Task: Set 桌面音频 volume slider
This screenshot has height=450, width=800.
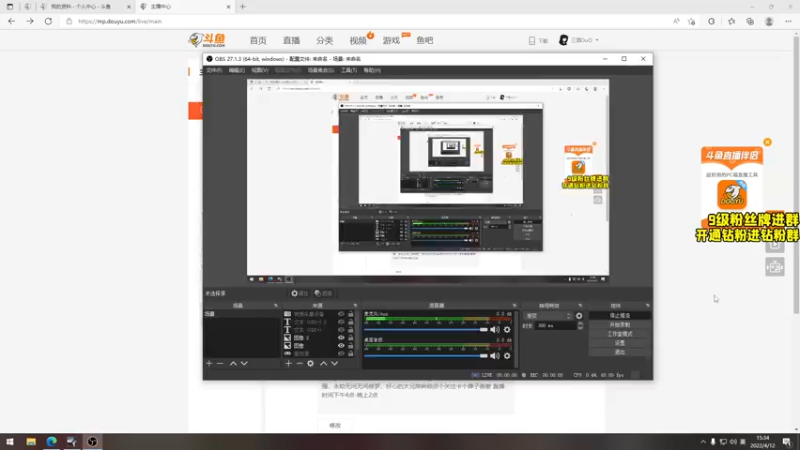Action: pyautogui.click(x=426, y=356)
